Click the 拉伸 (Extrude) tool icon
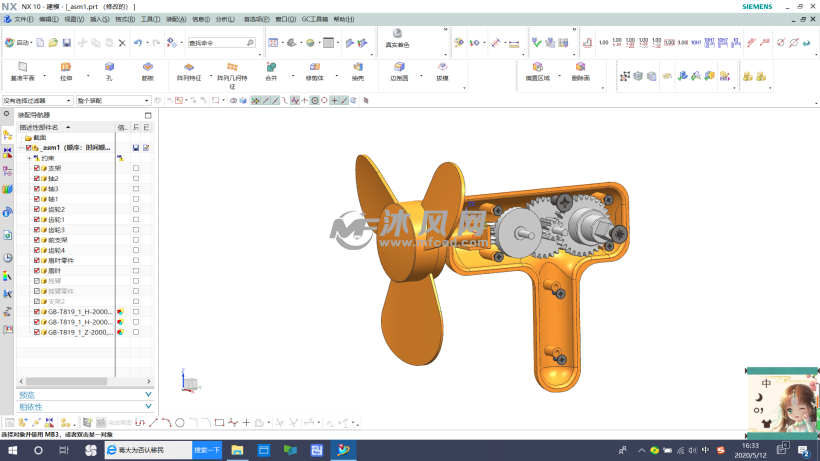The image size is (820, 461). pos(66,67)
